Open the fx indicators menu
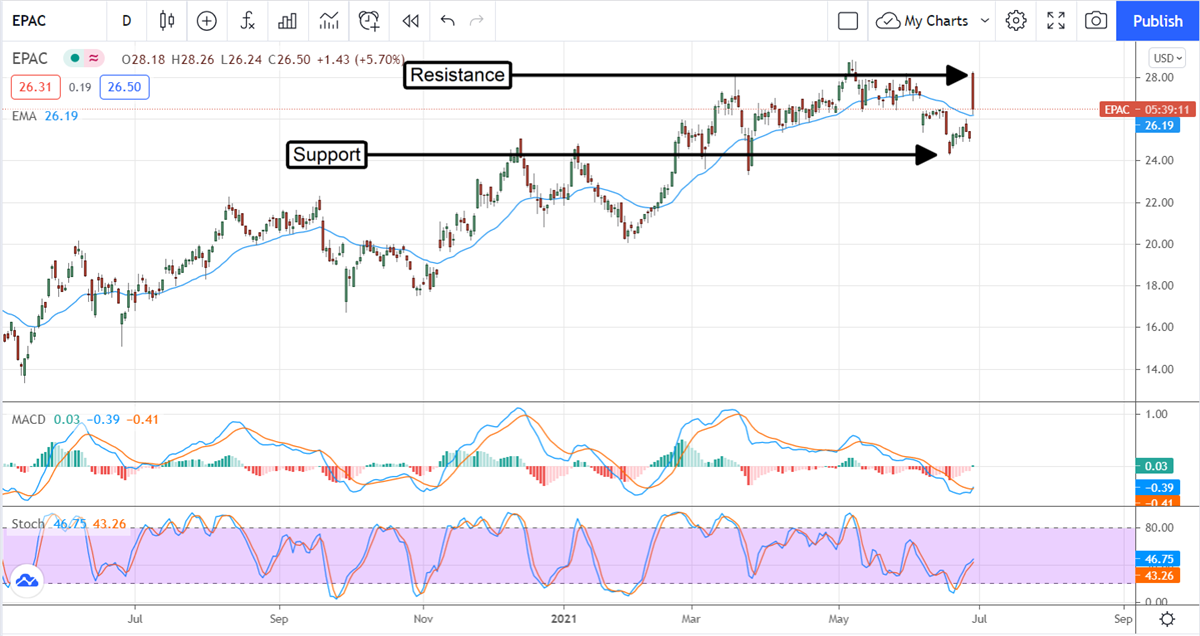 click(x=247, y=20)
